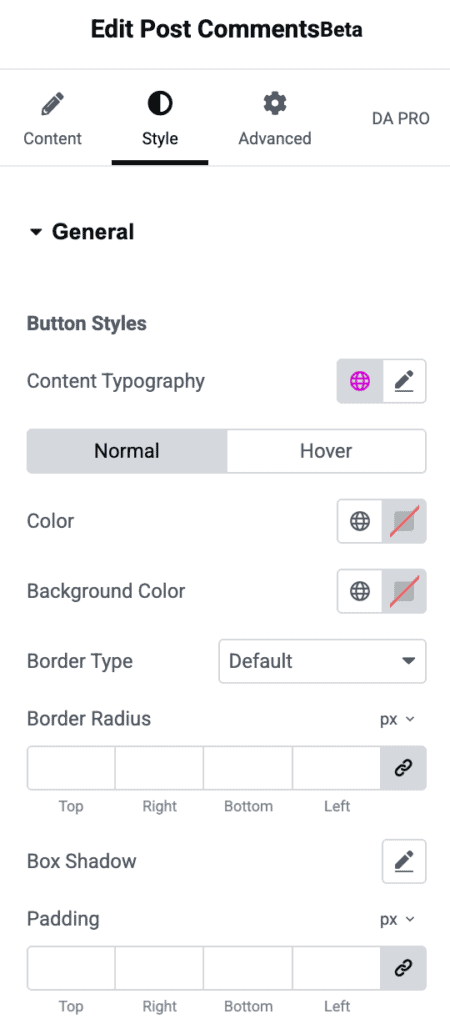Click the Background Color globe icon
This screenshot has height=1024, width=450.
(360, 591)
